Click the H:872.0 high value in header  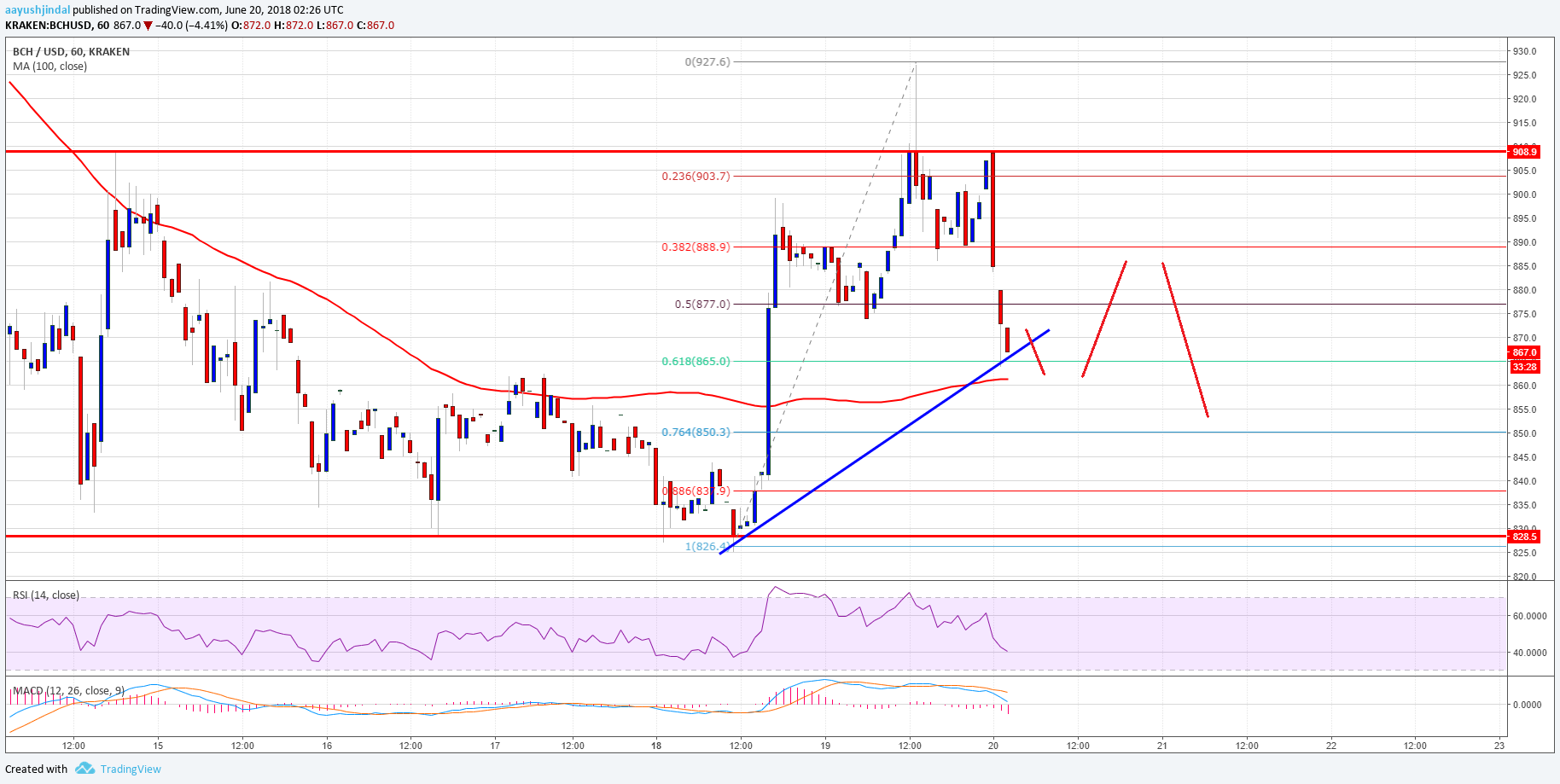293,26
